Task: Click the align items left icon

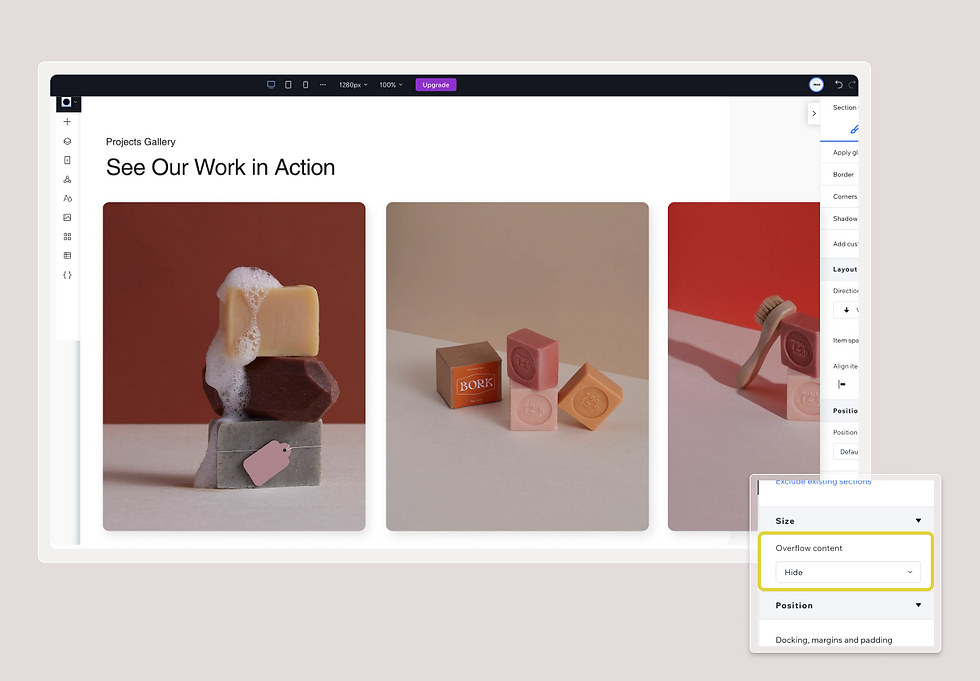Action: (x=842, y=384)
